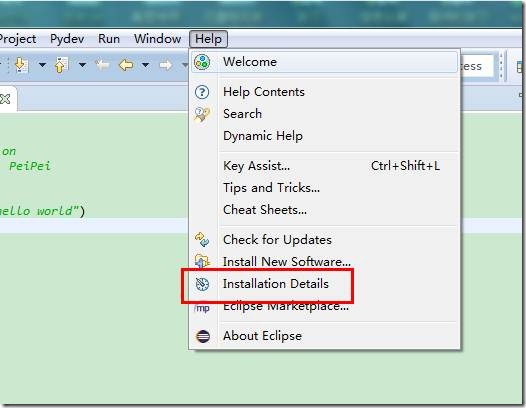Open the Project menu
Image resolution: width=526 pixels, height=408 pixels.
(x=18, y=39)
